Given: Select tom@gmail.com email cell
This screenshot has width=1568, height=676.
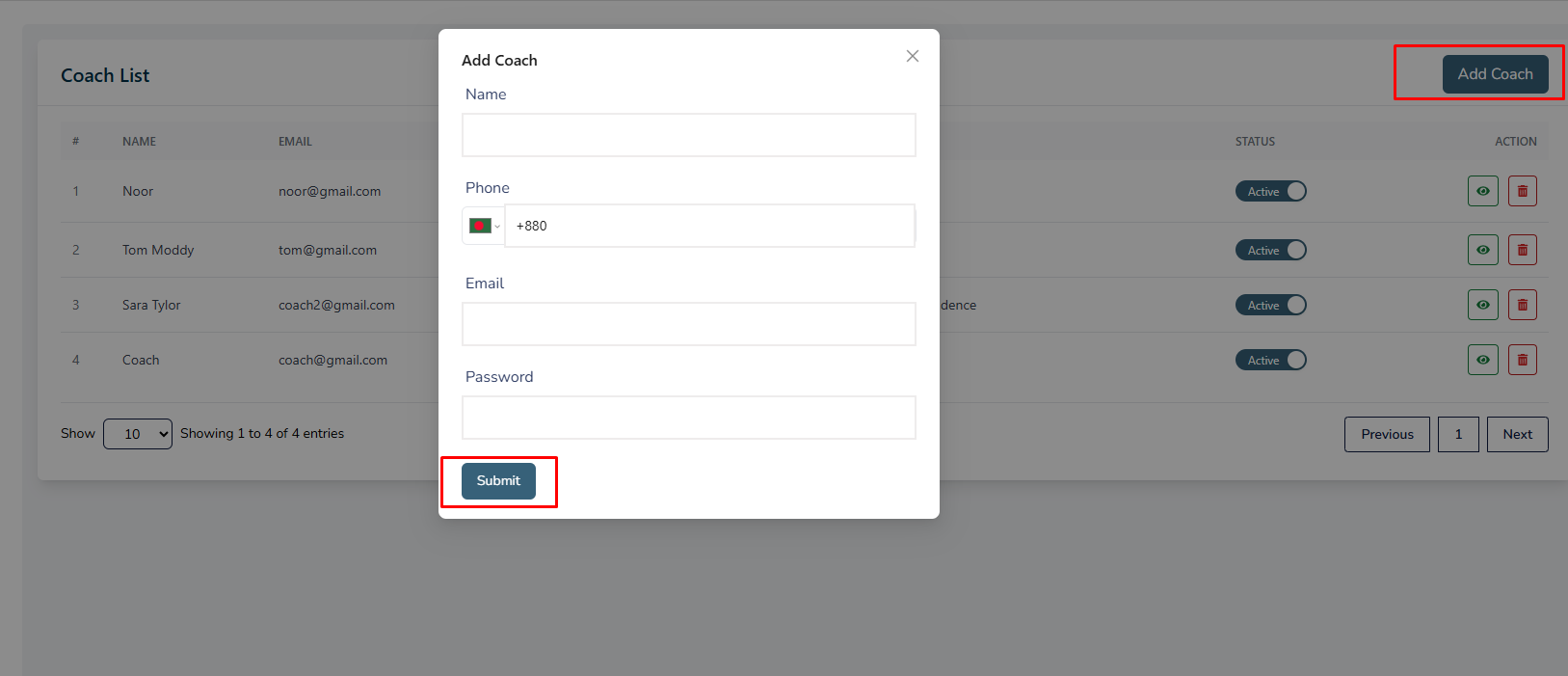Looking at the screenshot, I should (x=328, y=250).
